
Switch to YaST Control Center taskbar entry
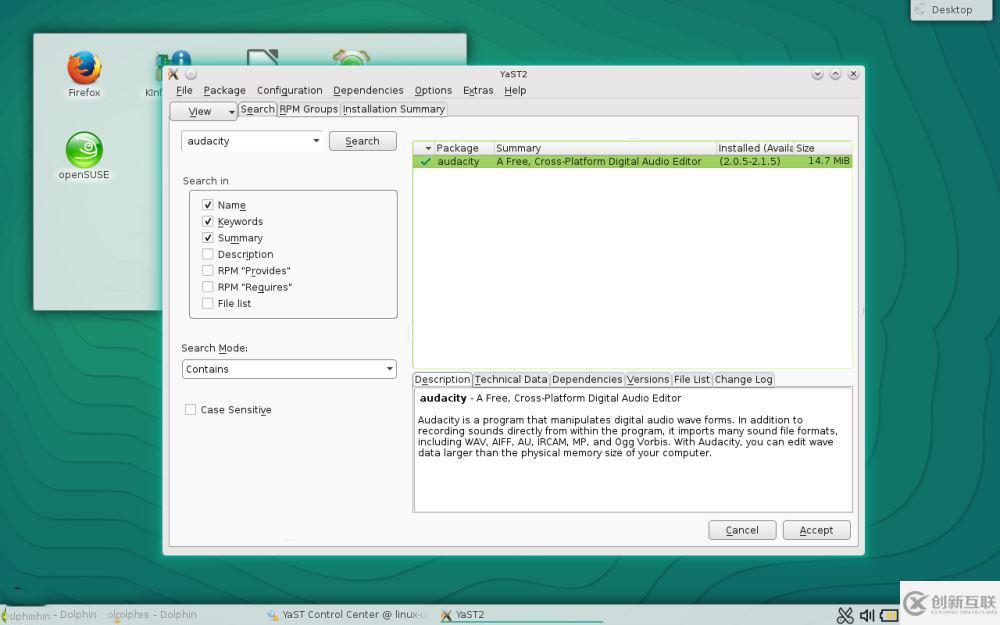pos(347,615)
